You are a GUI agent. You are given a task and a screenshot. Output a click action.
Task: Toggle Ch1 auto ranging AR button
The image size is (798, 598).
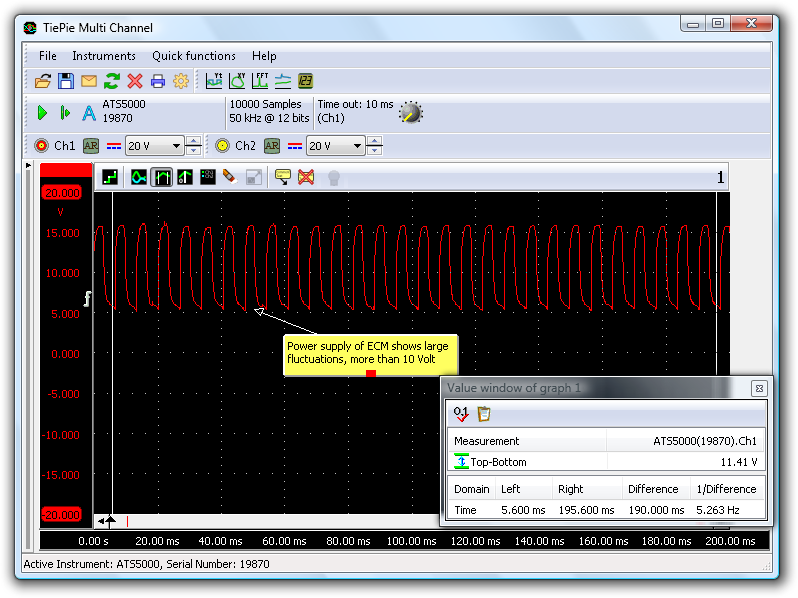tap(91, 146)
